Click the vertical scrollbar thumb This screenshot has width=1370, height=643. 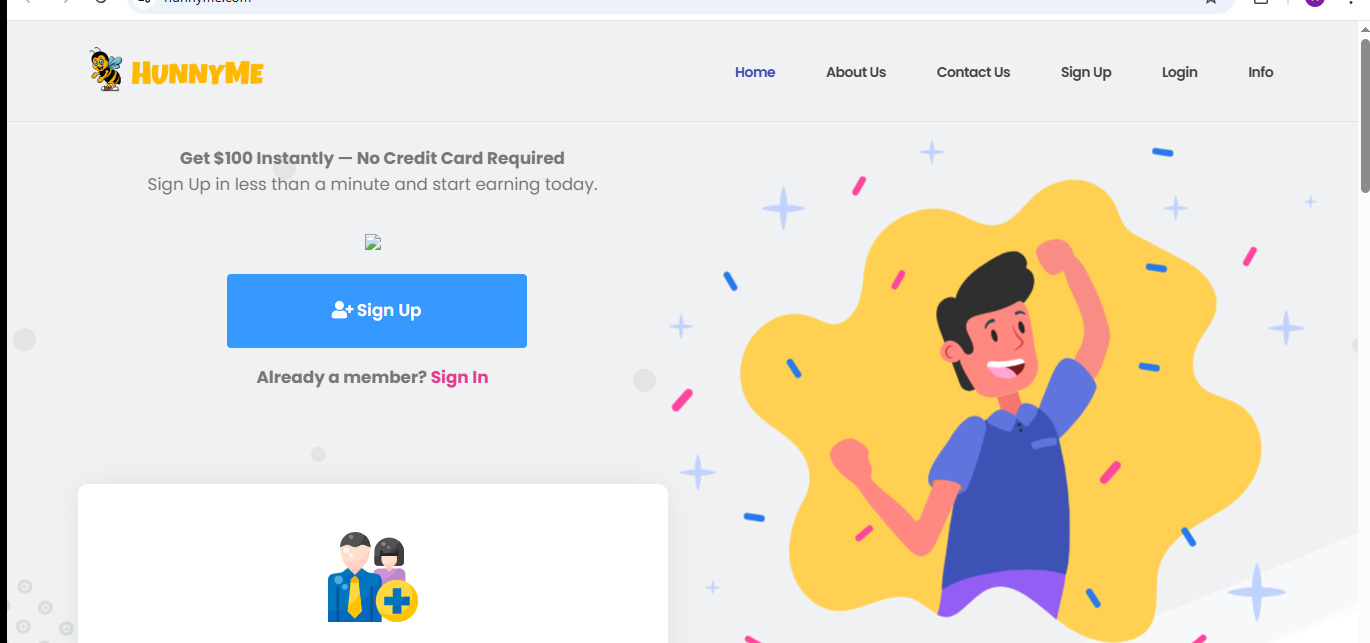click(1364, 115)
